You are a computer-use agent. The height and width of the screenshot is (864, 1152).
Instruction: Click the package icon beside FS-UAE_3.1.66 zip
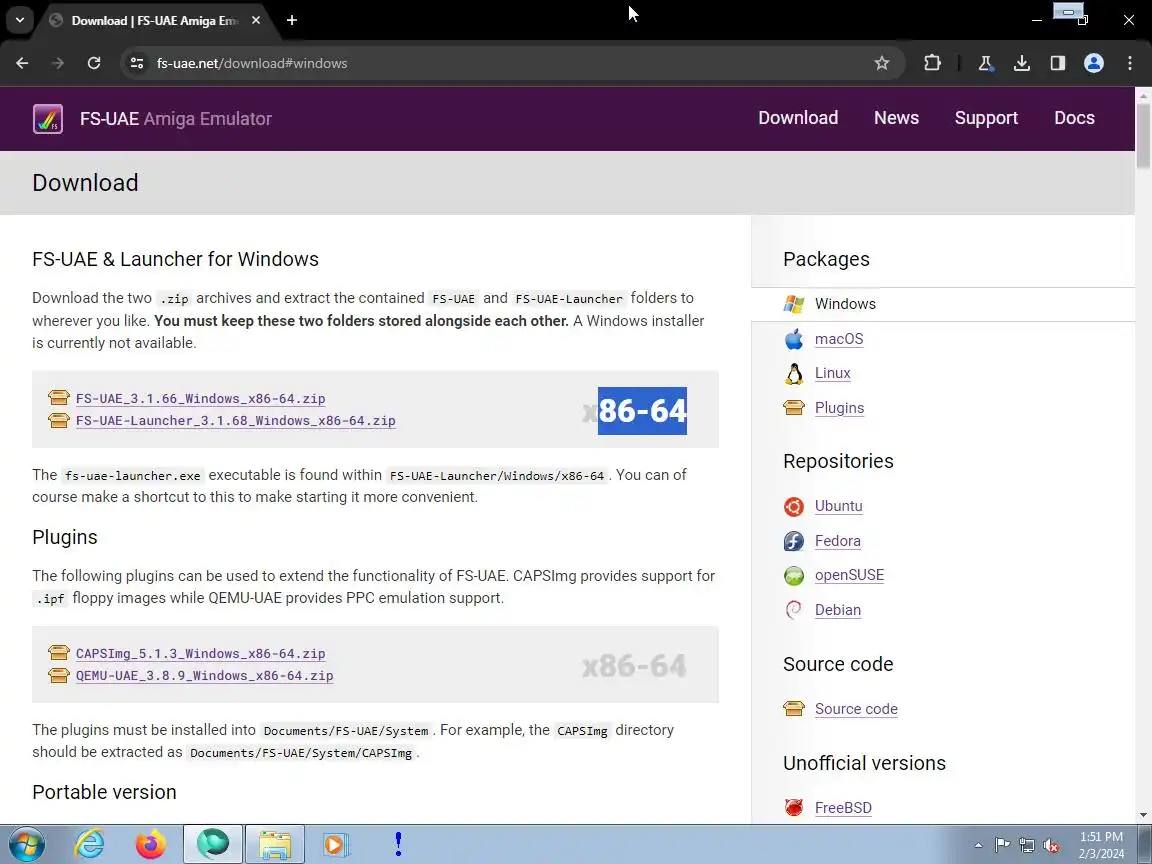(x=59, y=397)
